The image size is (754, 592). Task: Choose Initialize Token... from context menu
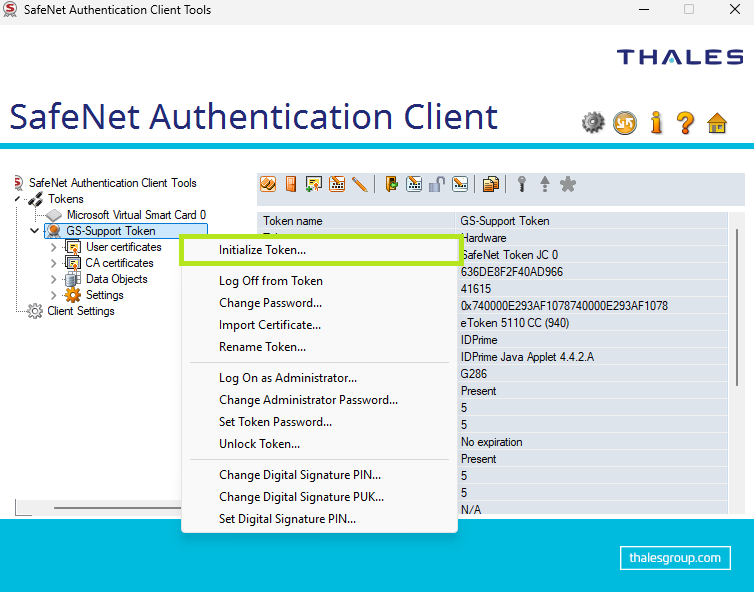pos(319,250)
